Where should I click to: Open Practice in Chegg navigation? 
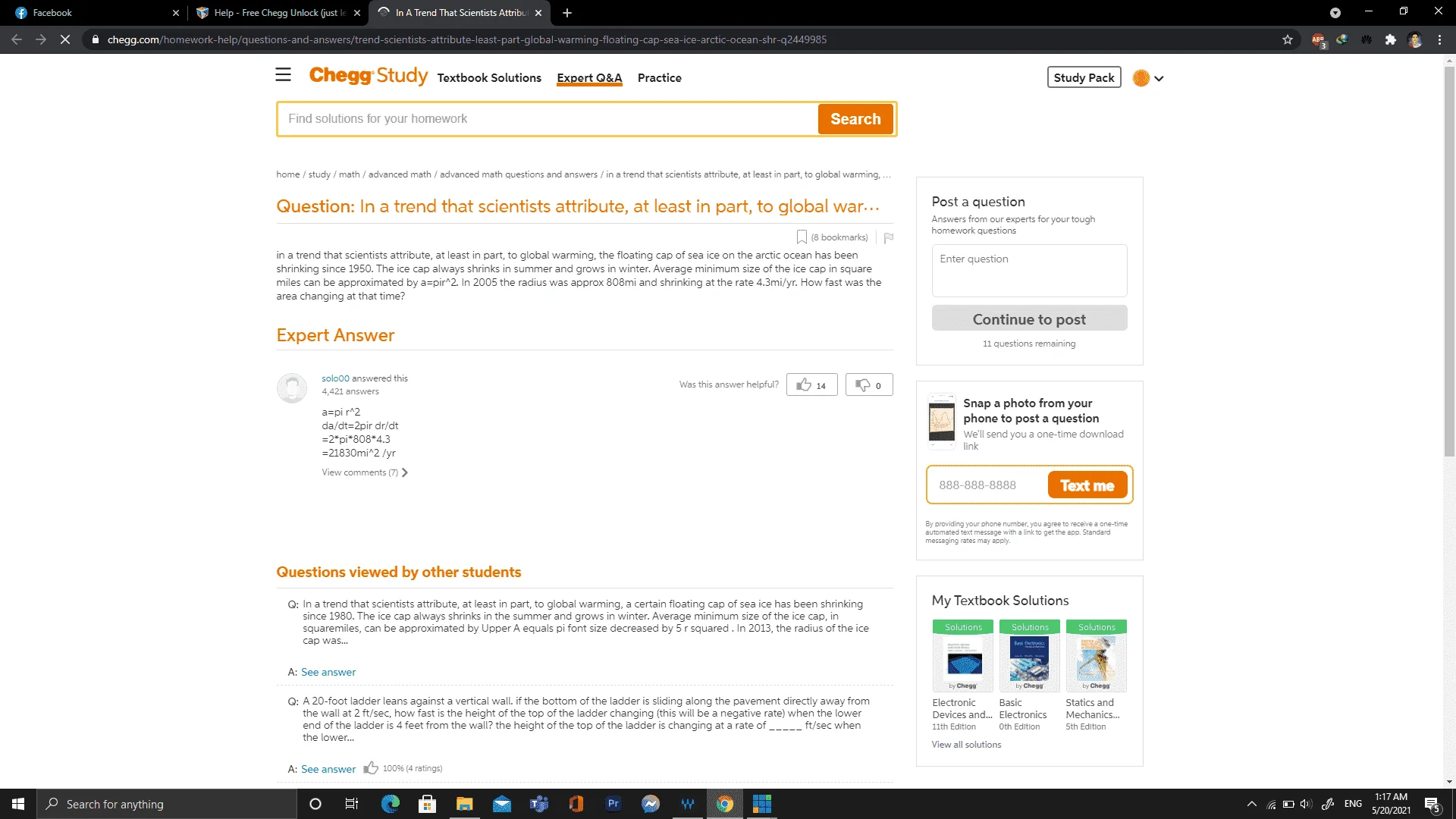[659, 77]
